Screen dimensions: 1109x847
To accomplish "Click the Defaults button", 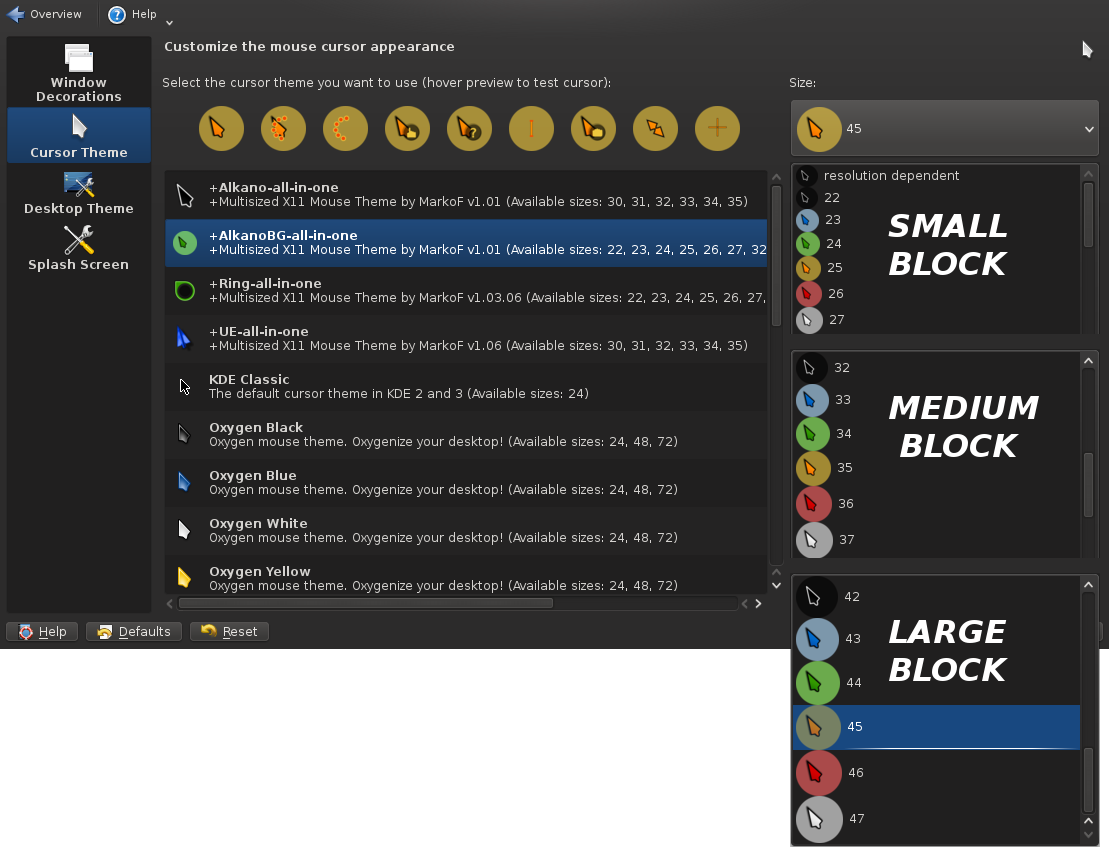I will click(134, 631).
